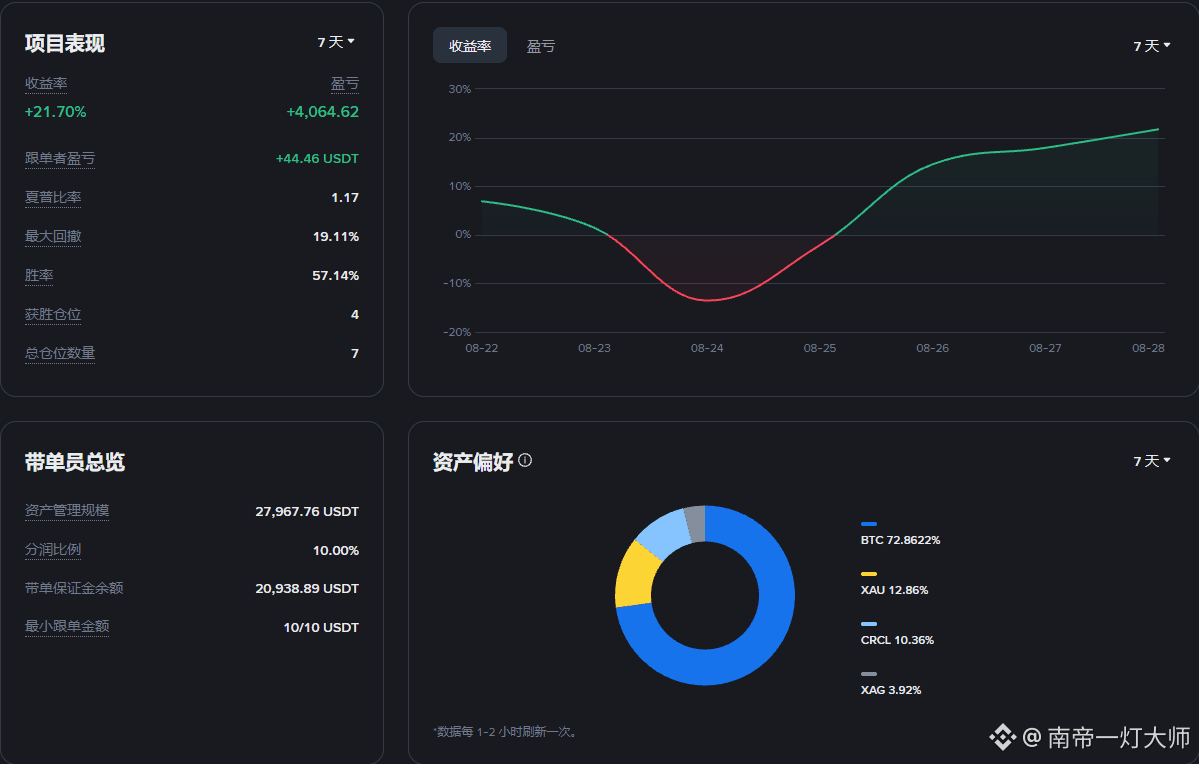Click the CRCL light-blue legend marker
The image size is (1199, 764).
[x=869, y=624]
